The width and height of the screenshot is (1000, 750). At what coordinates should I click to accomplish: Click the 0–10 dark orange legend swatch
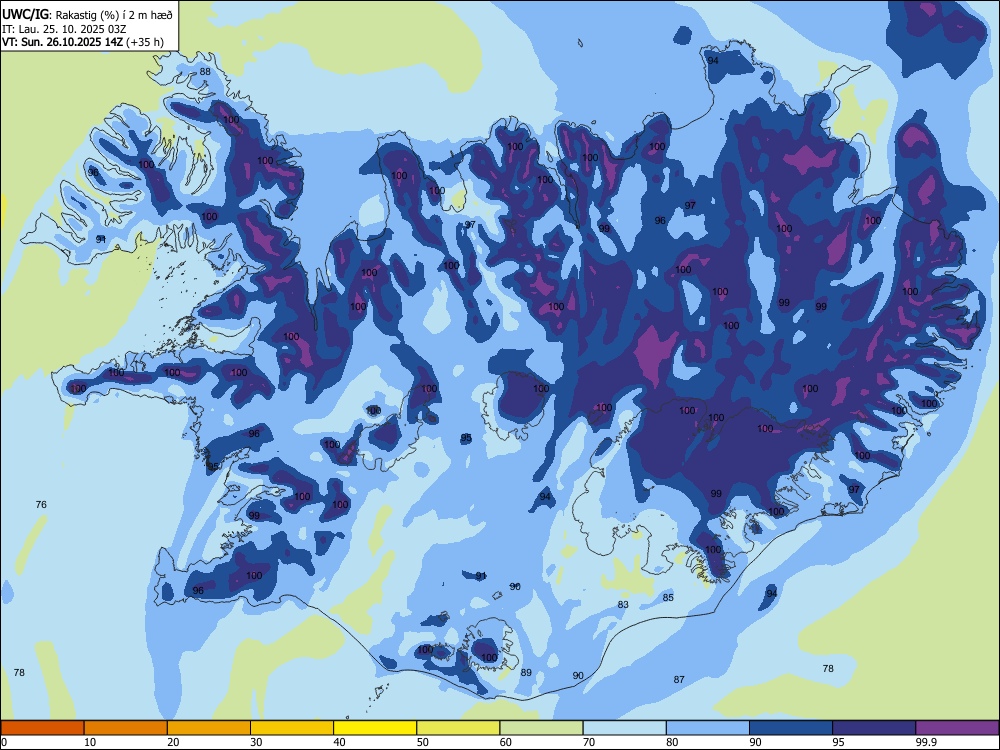pos(42,728)
